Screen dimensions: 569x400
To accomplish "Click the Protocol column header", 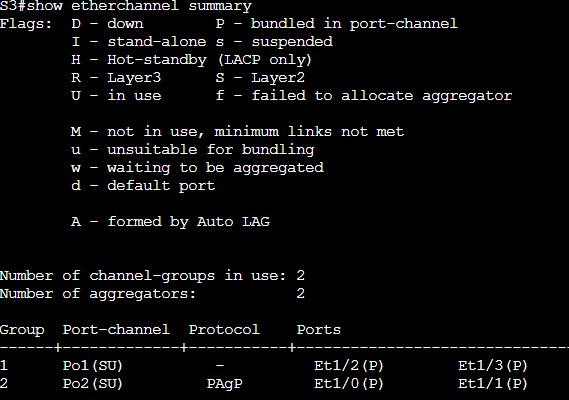I will [x=224, y=330].
